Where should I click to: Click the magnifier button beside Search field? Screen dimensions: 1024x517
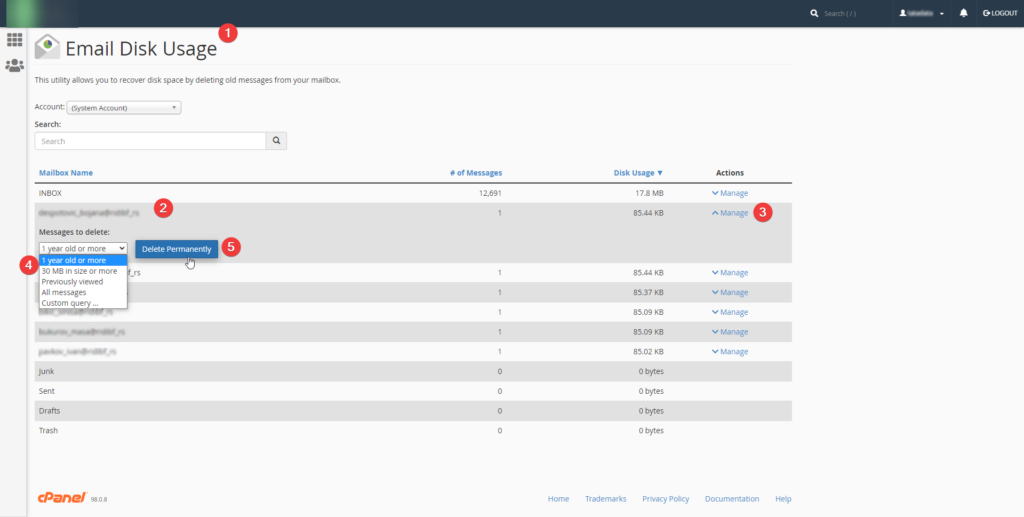coord(276,141)
